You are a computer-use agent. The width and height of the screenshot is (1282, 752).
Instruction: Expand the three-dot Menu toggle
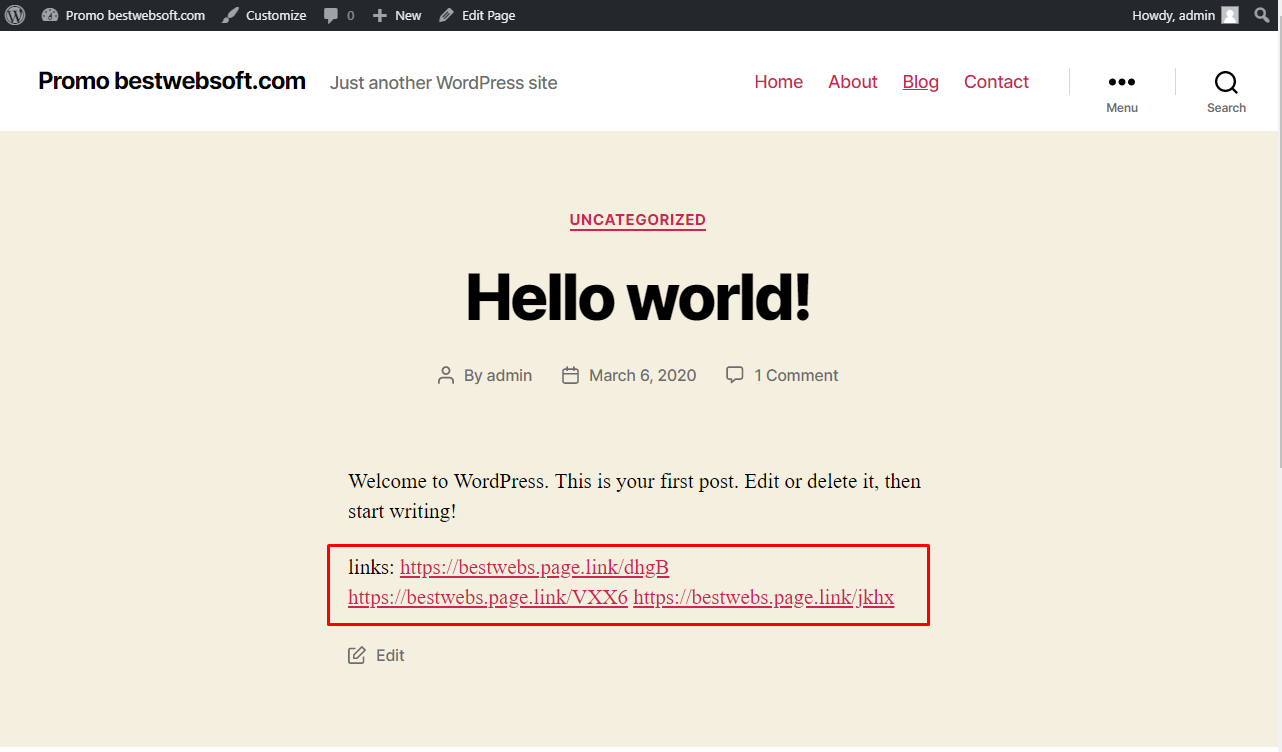coord(1122,92)
